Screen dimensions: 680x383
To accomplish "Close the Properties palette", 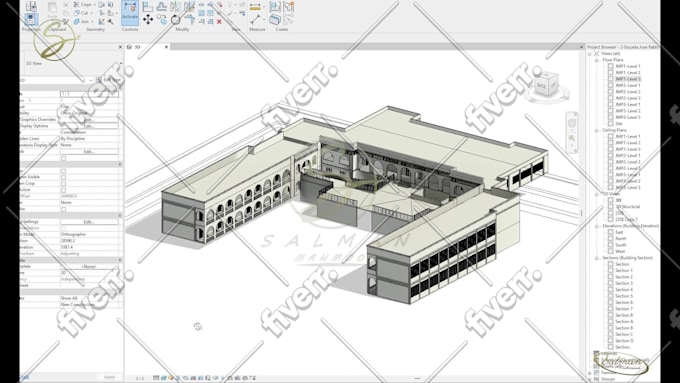I will (x=121, y=47).
